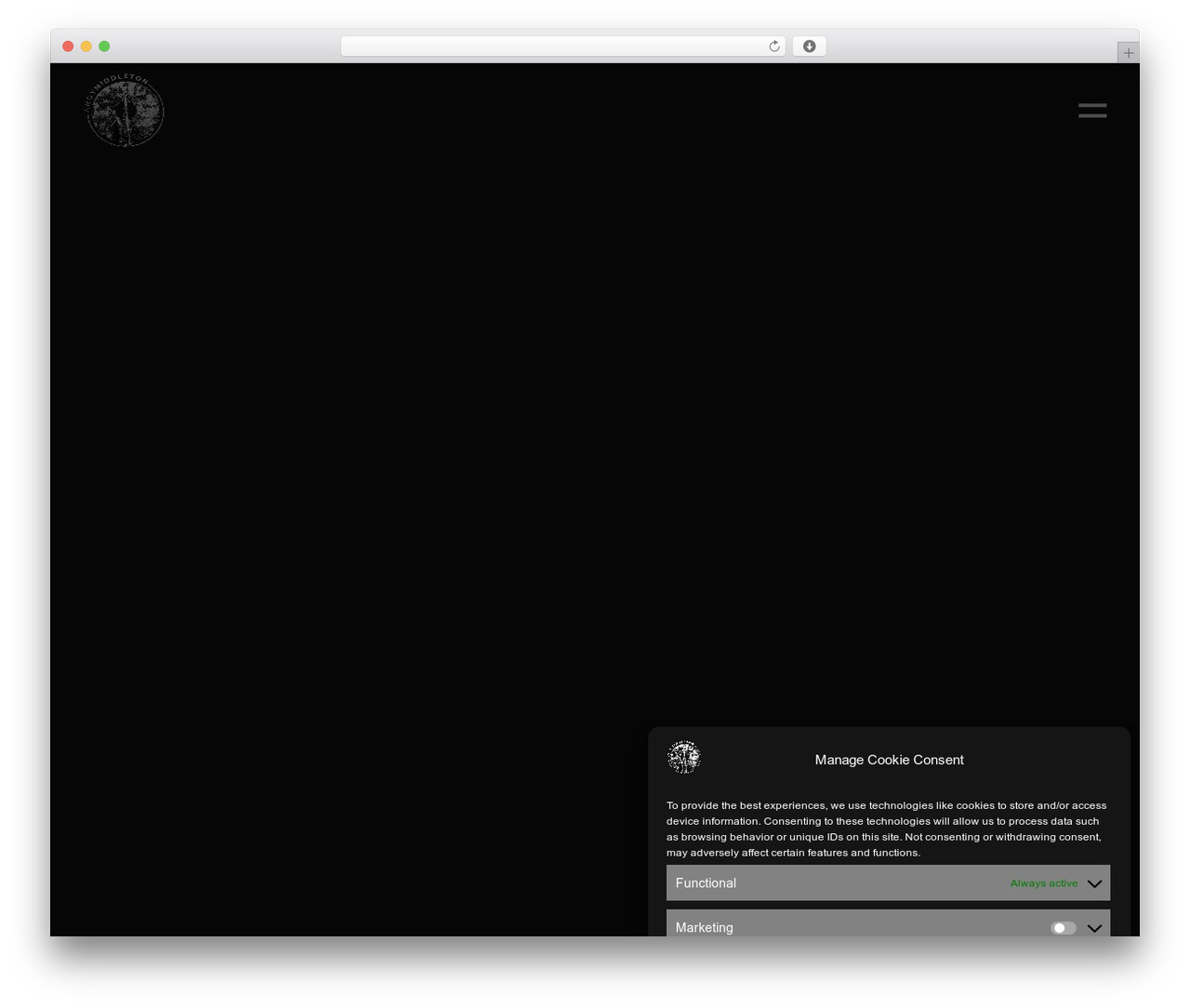Image resolution: width=1190 pixels, height=1008 pixels.
Task: Expand the Functional cookie section
Action: (x=1094, y=883)
